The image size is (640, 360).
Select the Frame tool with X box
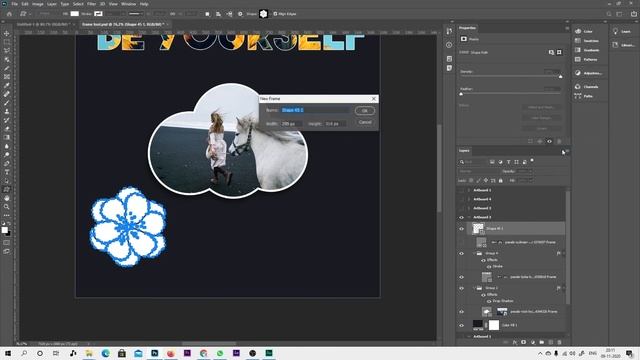click(7, 77)
